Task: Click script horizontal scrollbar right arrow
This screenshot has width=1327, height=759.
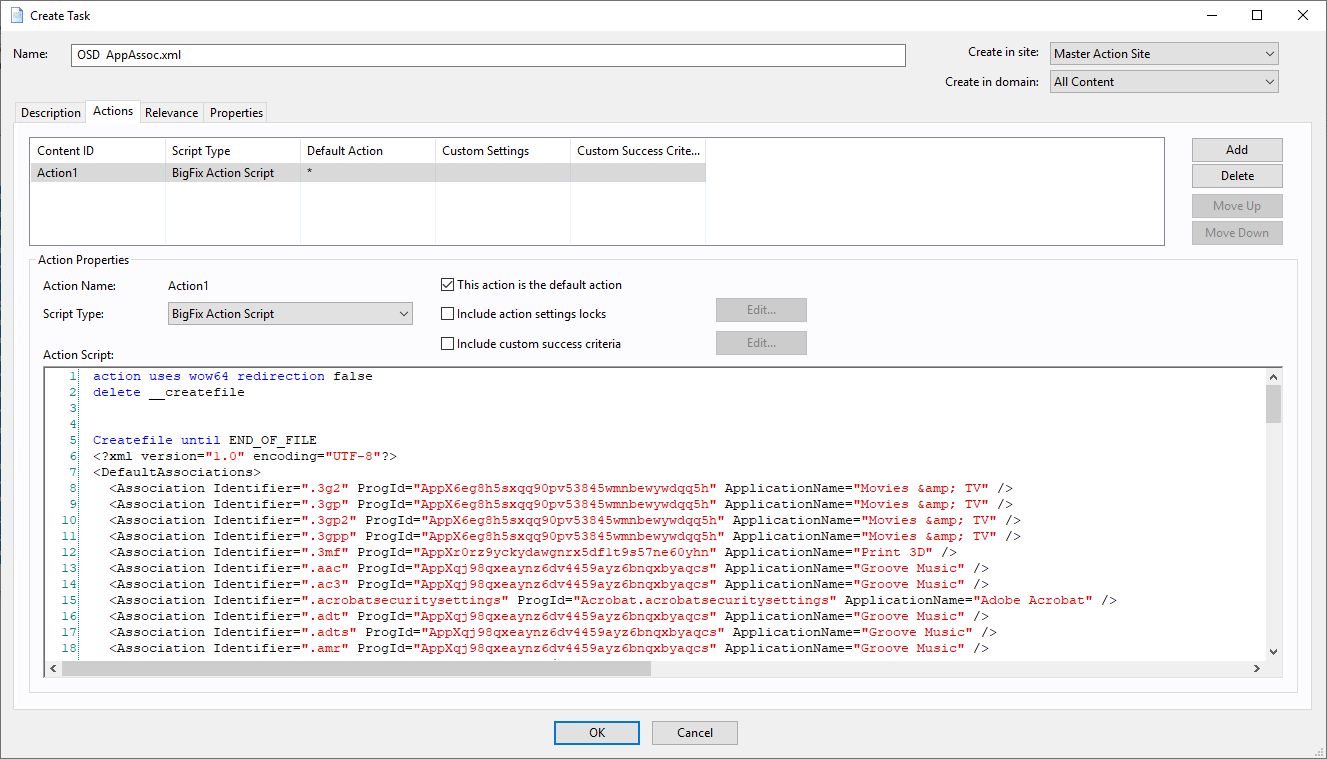Action: (1257, 668)
